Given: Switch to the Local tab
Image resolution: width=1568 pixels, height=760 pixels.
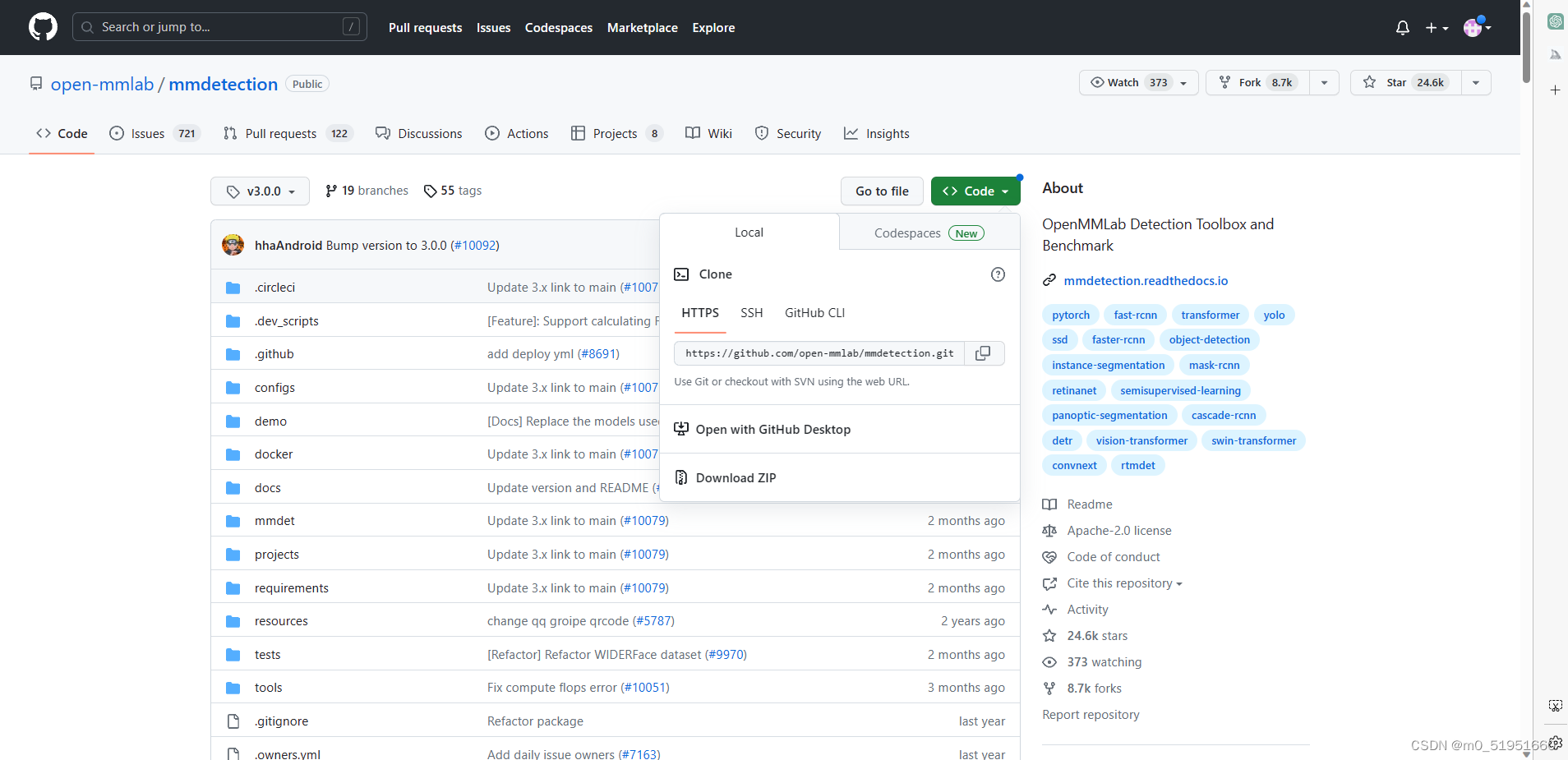Looking at the screenshot, I should point(749,233).
